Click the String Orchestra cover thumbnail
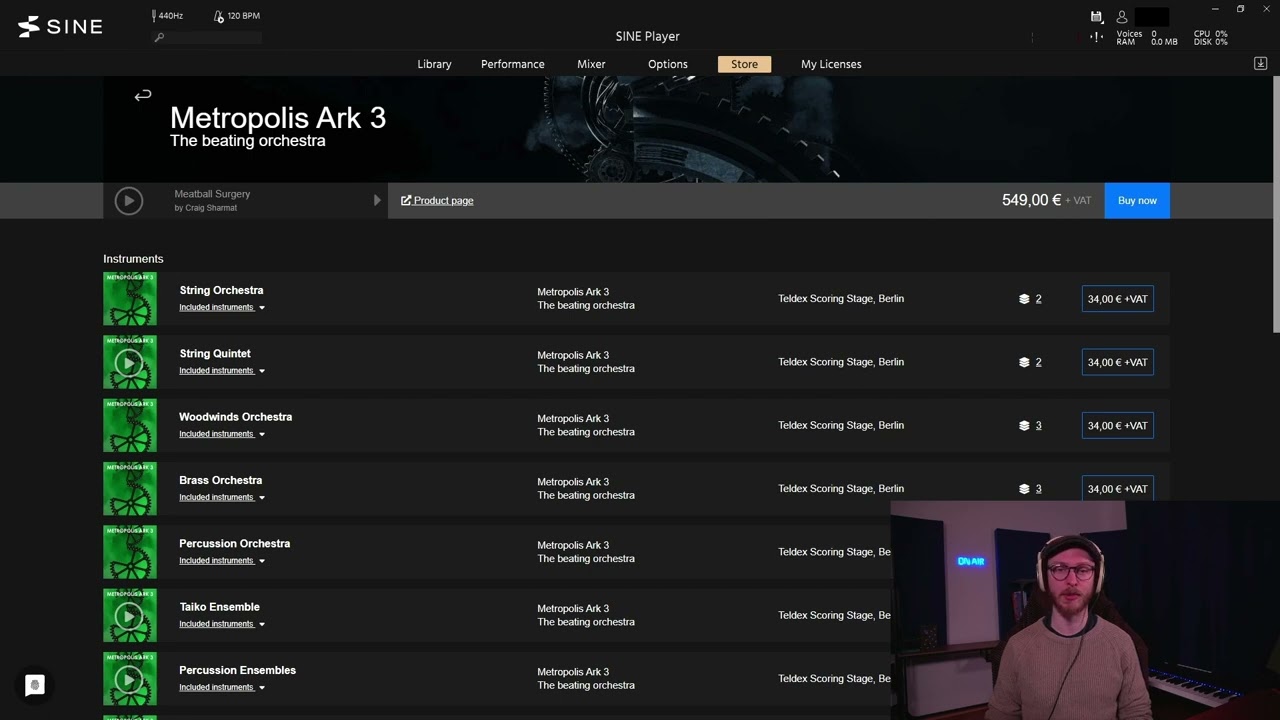1280x720 pixels. (x=130, y=298)
